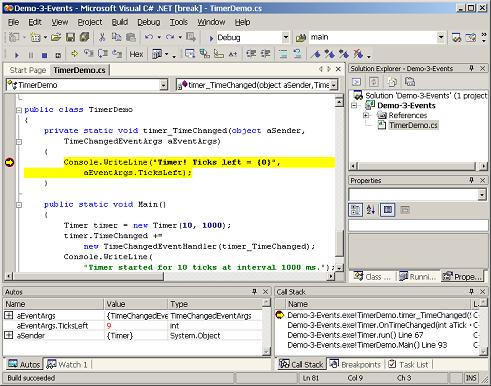The image size is (491, 386).
Task: Pin the Autos panel
Action: click(254, 292)
